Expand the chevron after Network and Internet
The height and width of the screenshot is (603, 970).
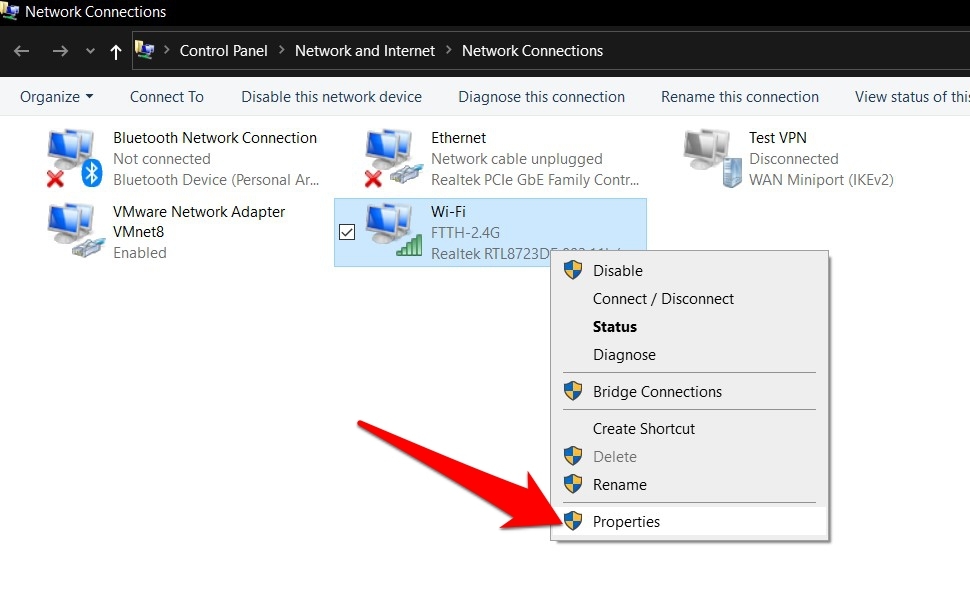point(449,50)
